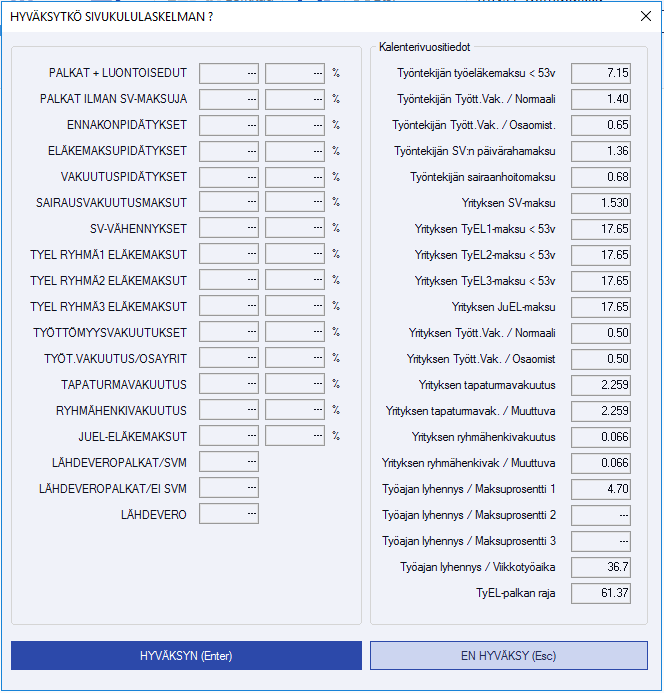The width and height of the screenshot is (664, 693).
Task: Close the HYVÄKSYTKÖ SIVUKULULASKELMAN dialog
Action: [x=645, y=17]
